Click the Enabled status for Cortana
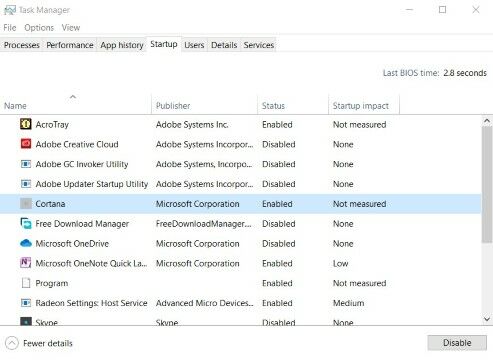 pyautogui.click(x=277, y=204)
